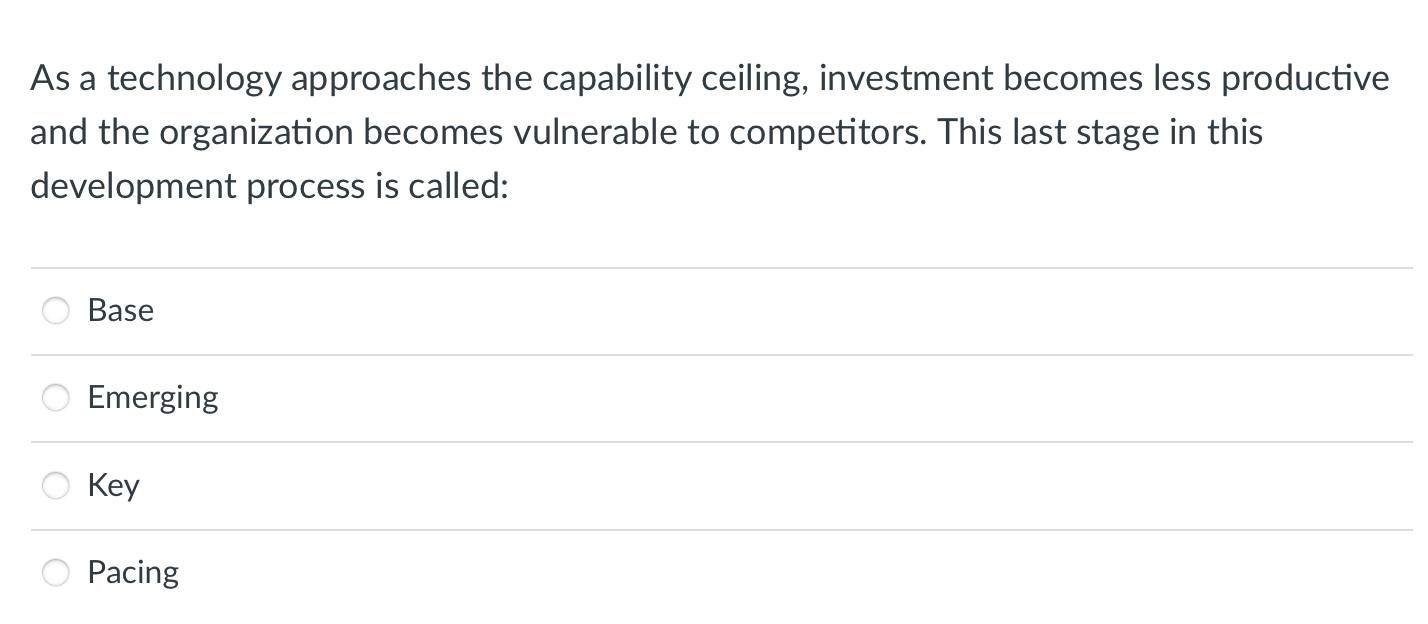This screenshot has width=1428, height=624.
Task: Click the 'Base' answer label text
Action: click(x=120, y=311)
